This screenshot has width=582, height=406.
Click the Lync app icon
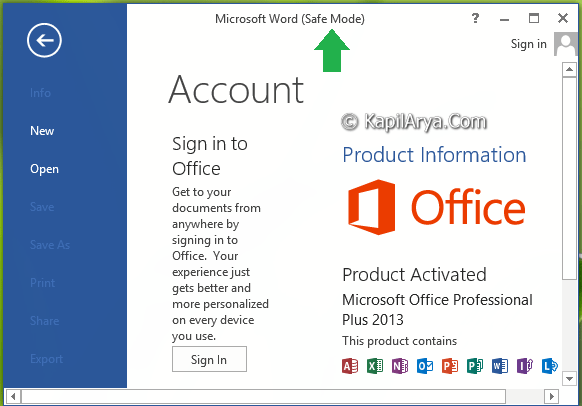(550, 366)
